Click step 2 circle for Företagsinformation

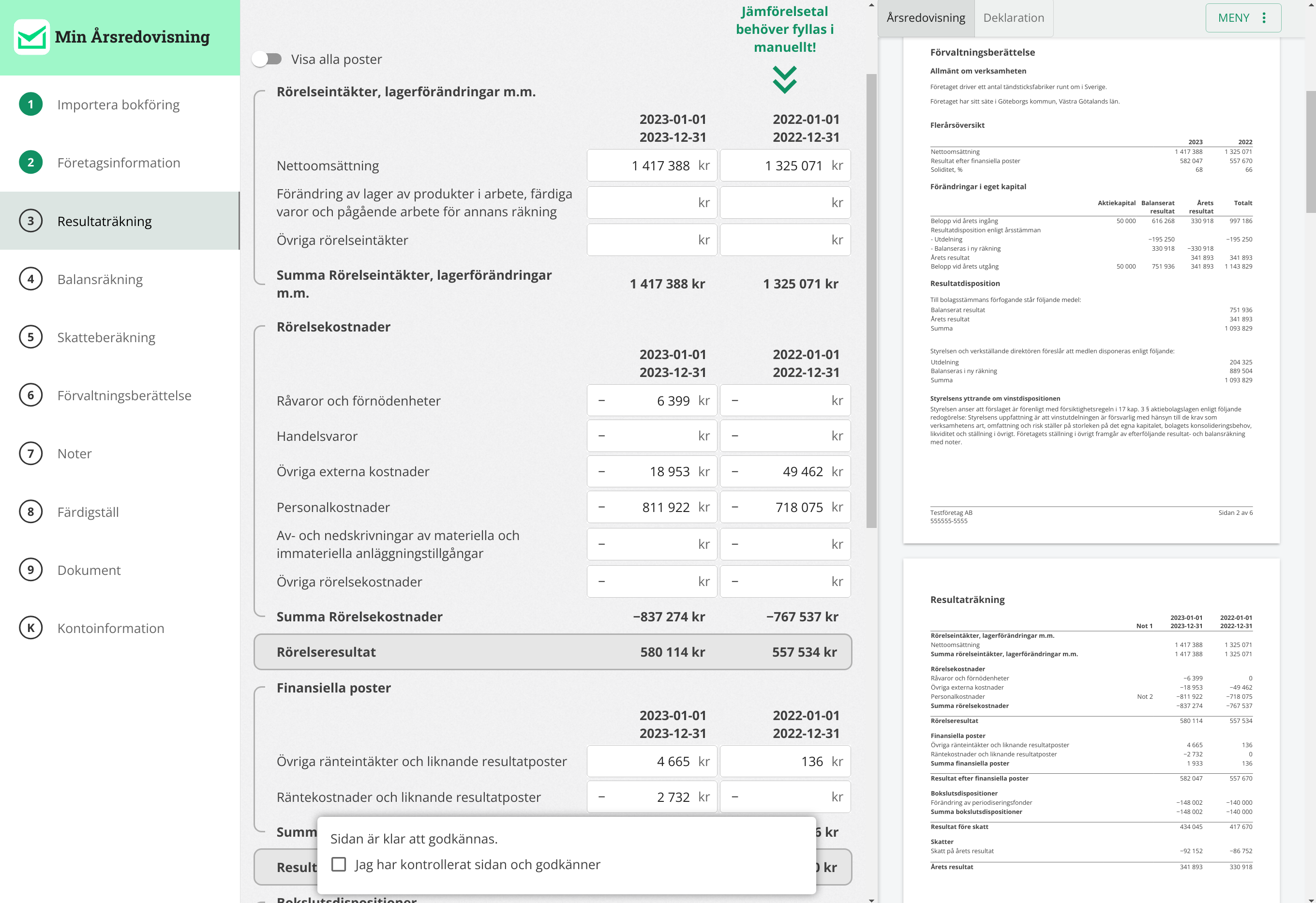pos(30,163)
